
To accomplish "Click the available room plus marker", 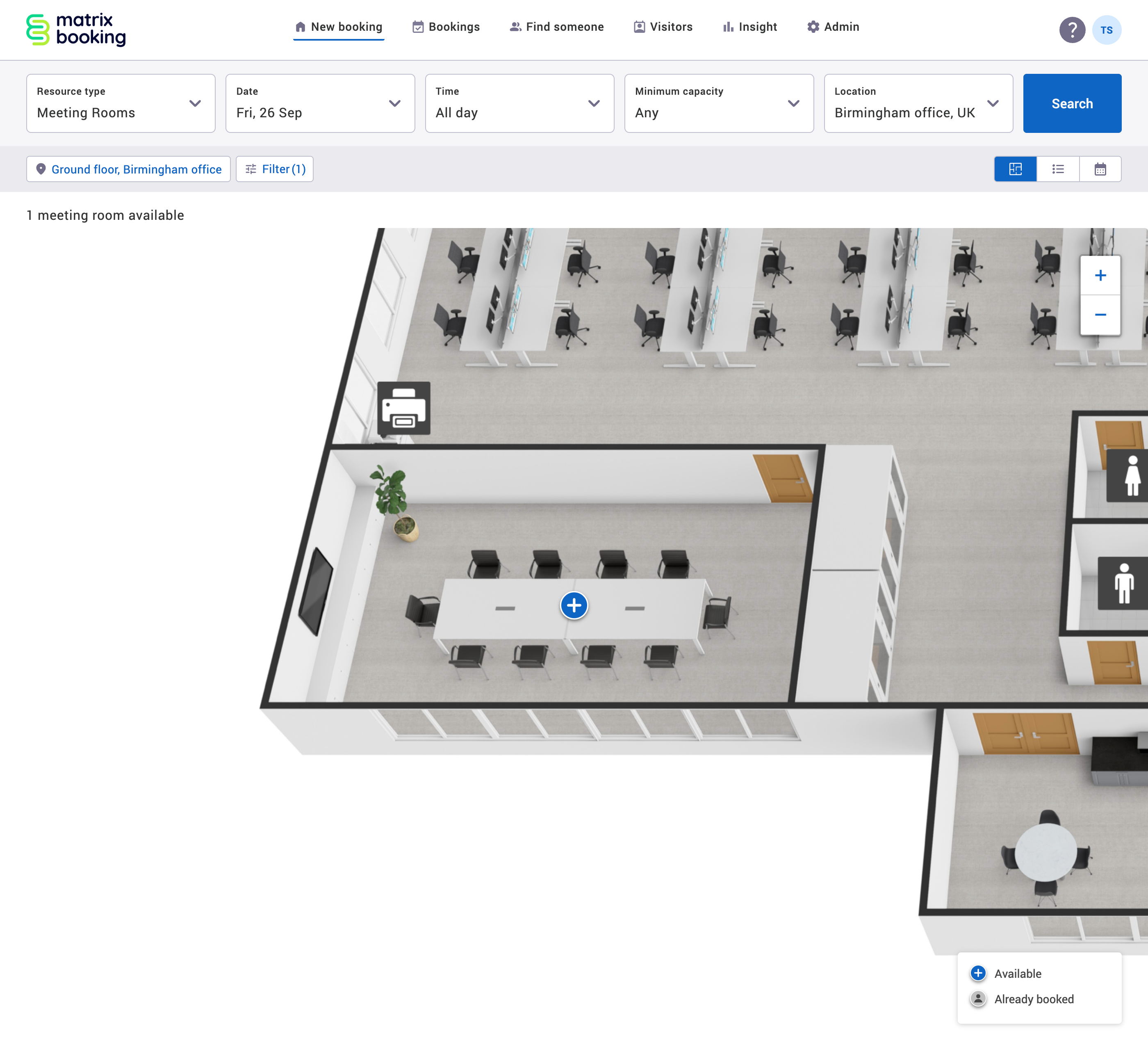I will 574,605.
